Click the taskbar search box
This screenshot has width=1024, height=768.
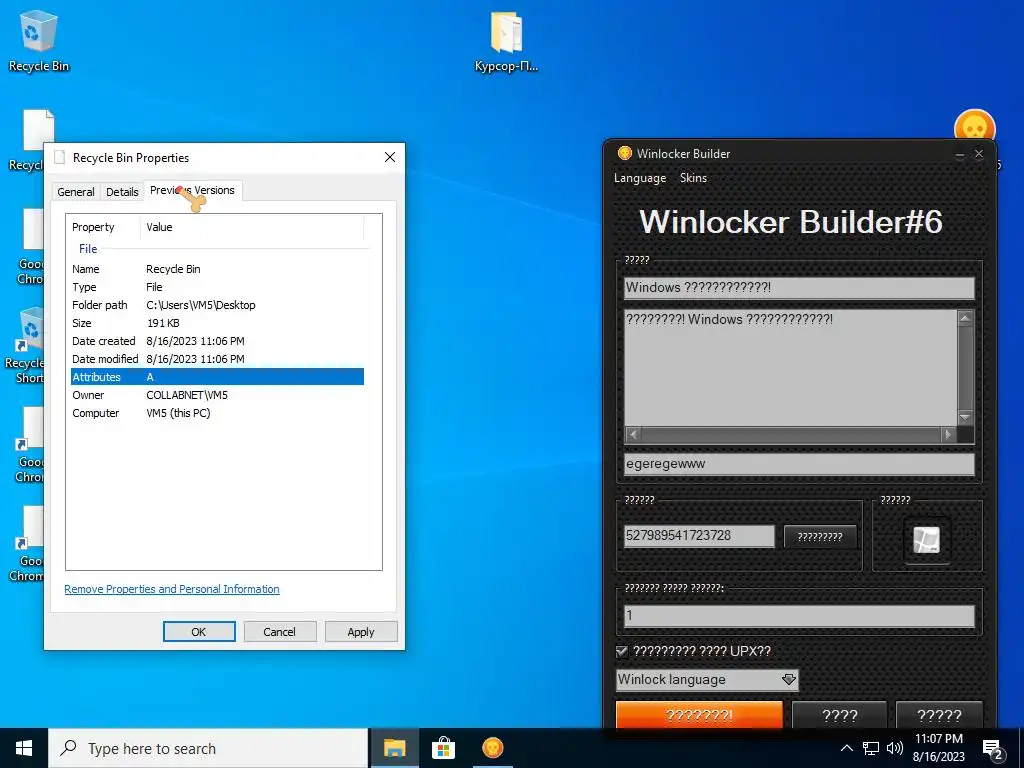click(x=208, y=748)
